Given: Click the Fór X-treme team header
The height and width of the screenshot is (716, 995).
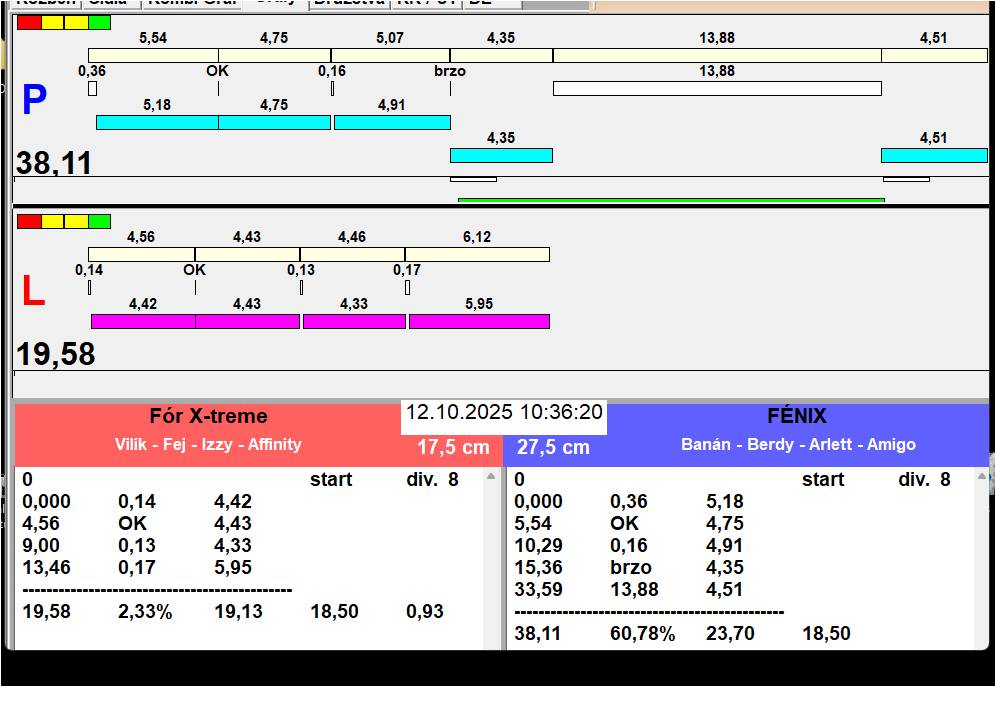Looking at the screenshot, I should point(208,416).
